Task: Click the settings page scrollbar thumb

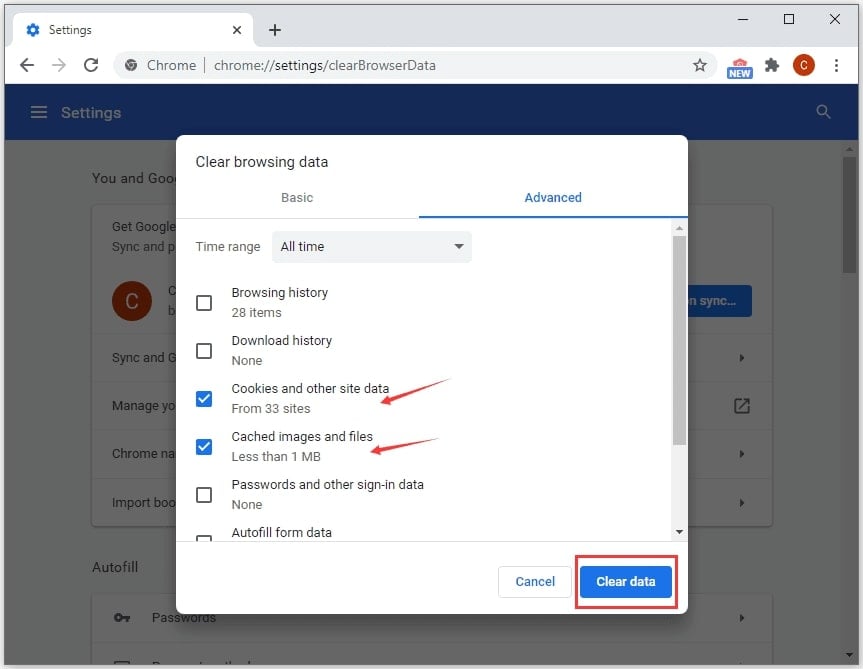Action: click(849, 215)
